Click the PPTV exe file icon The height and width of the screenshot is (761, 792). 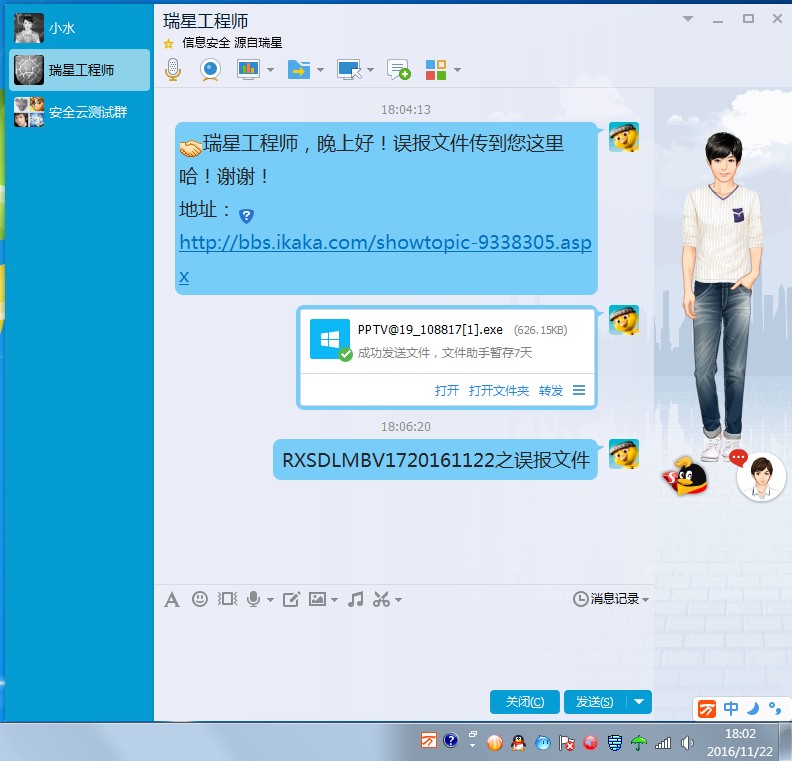330,339
